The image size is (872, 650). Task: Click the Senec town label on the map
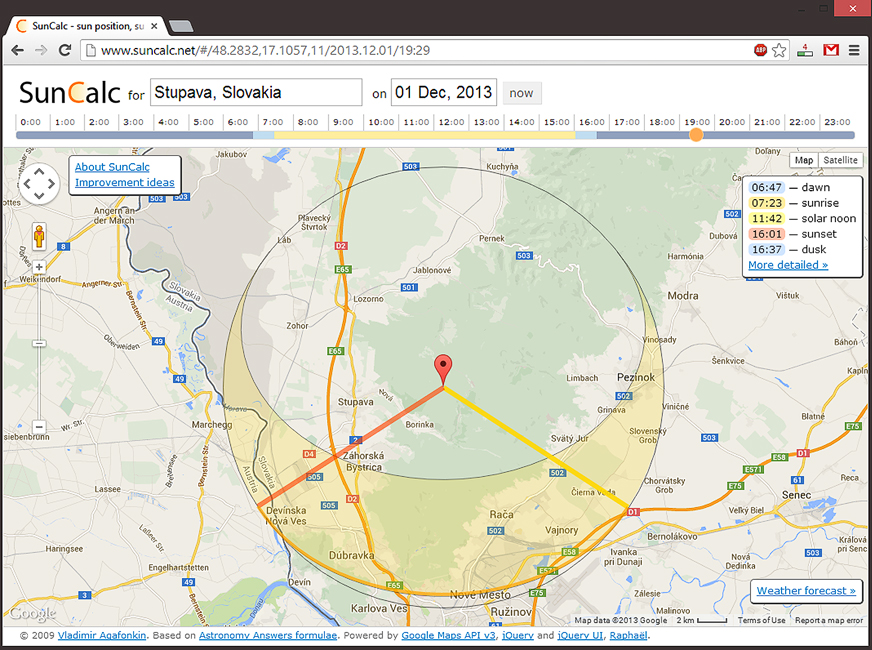(796, 495)
